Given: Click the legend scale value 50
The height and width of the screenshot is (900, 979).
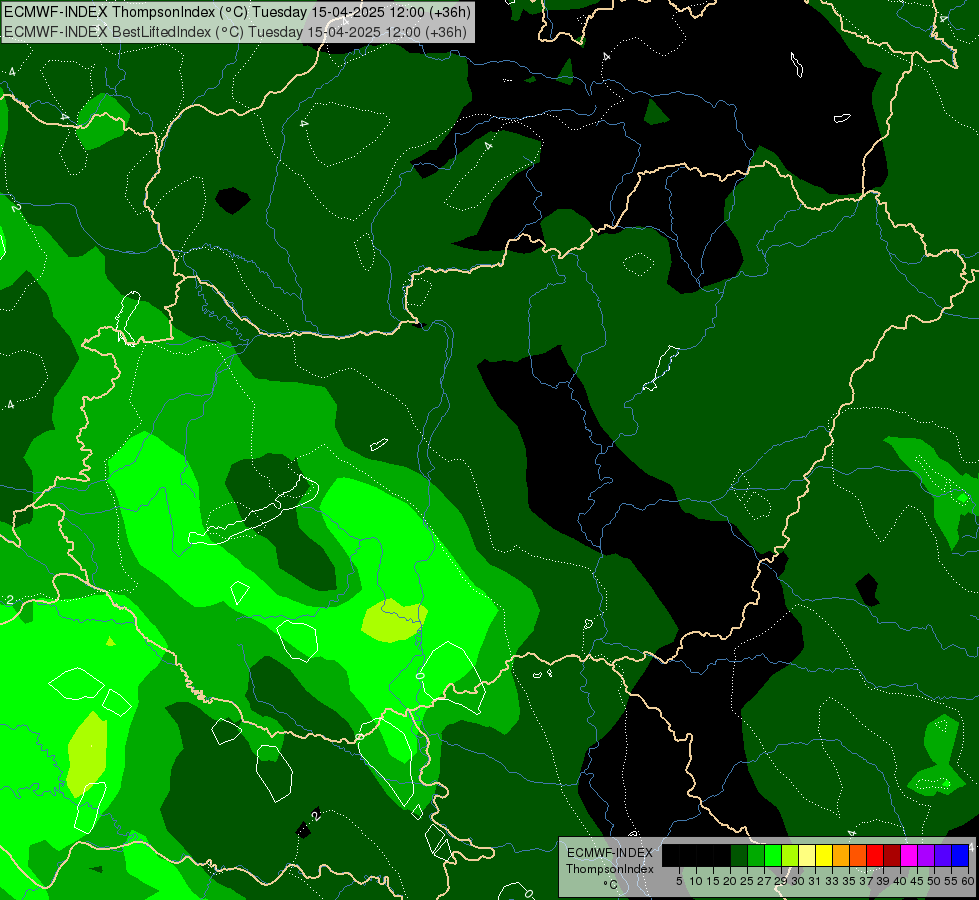Looking at the screenshot, I should (933, 881).
